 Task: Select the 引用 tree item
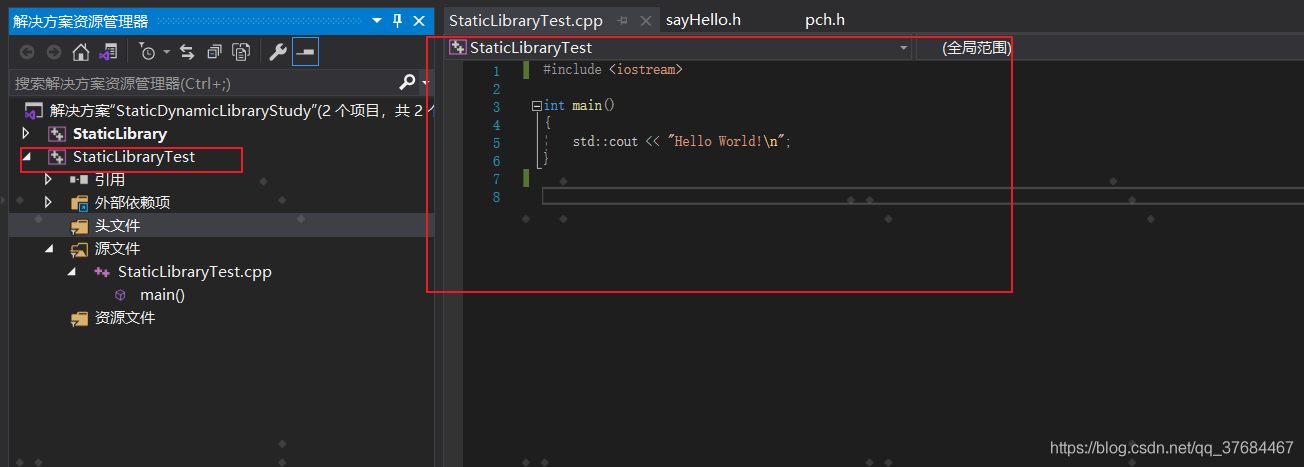click(110, 180)
